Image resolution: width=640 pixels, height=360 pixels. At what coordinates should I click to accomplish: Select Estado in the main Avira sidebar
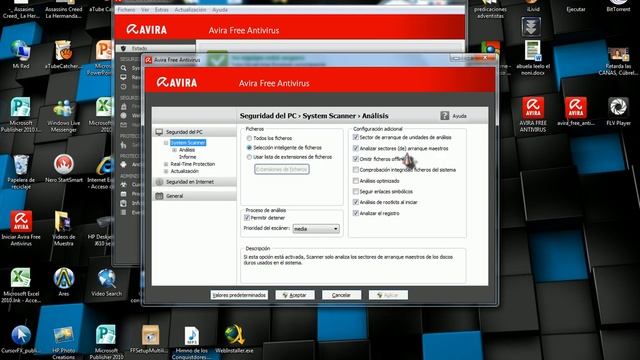coord(155,48)
